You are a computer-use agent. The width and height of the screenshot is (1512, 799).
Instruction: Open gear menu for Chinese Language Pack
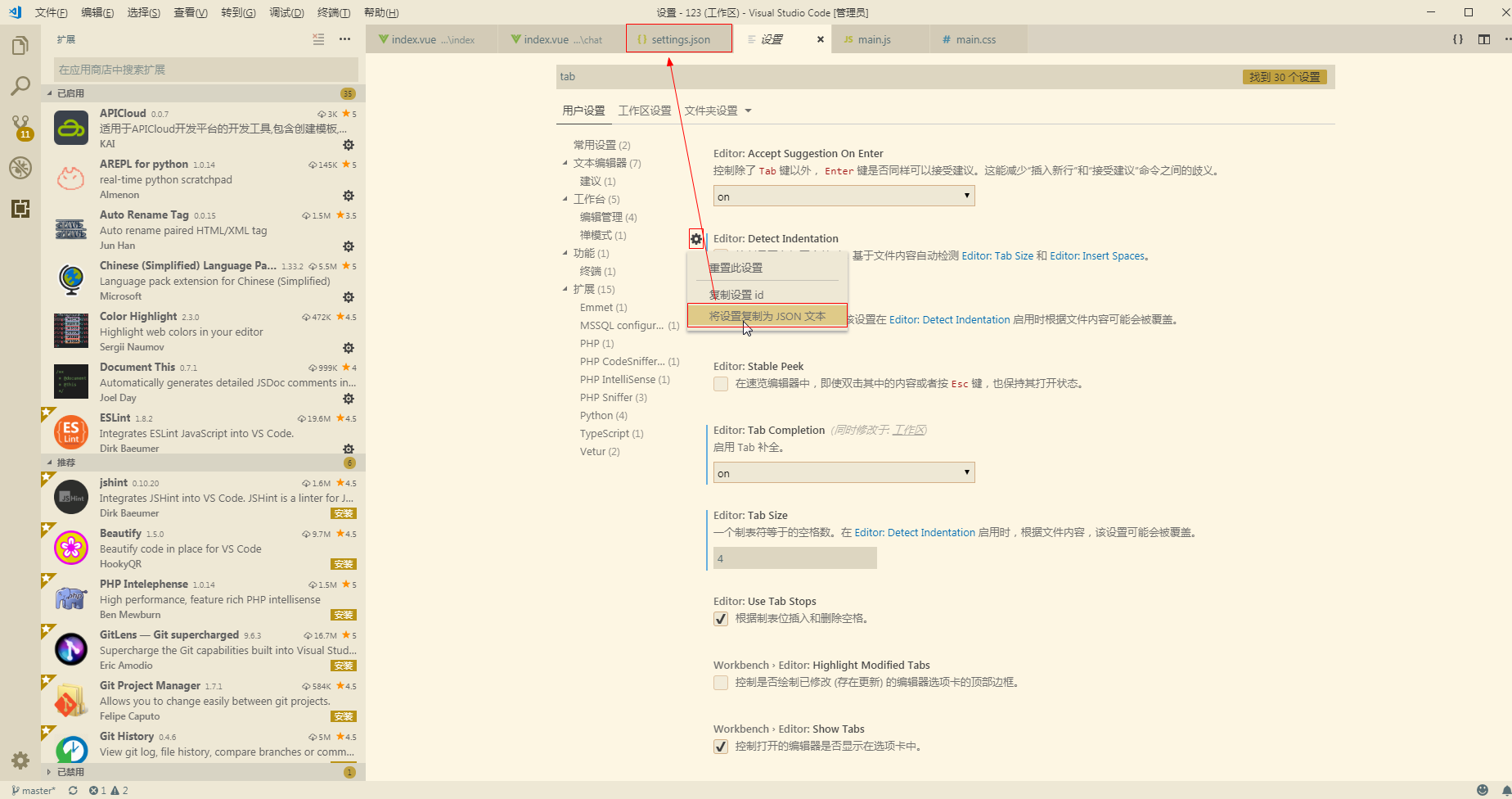pos(349,297)
